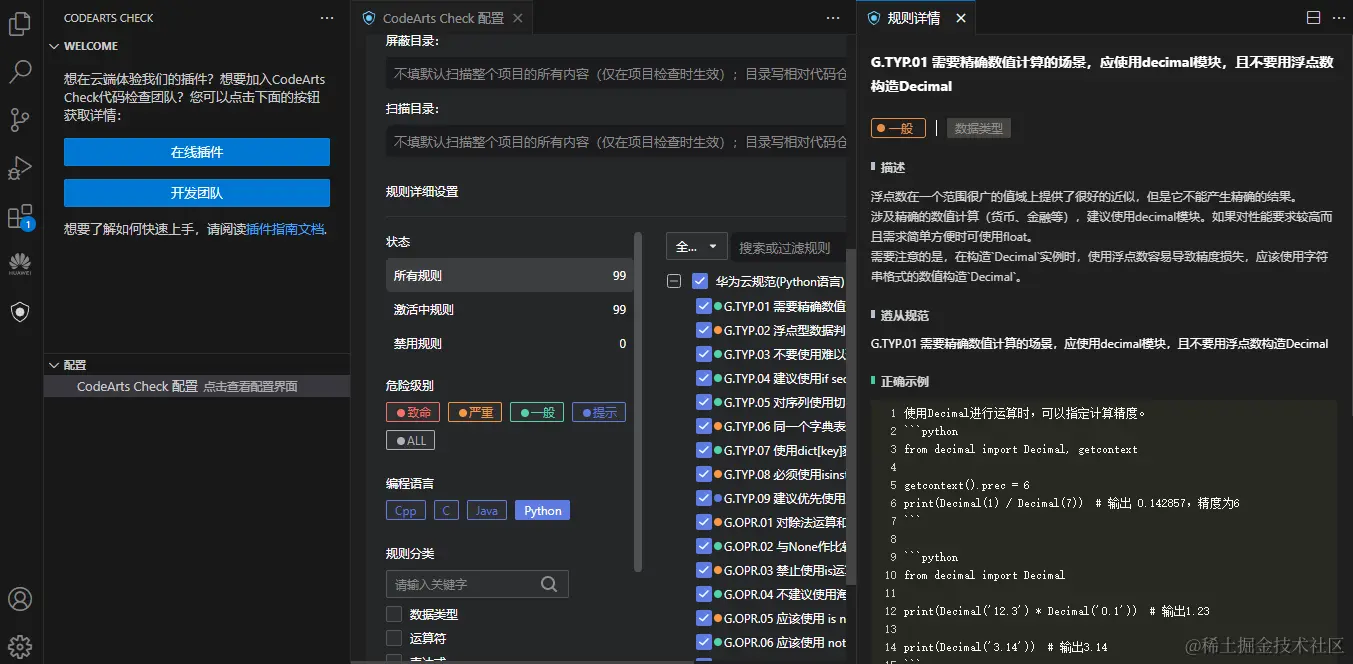
Task: Click the 一般 severity badge in rule details
Action: pos(899,128)
